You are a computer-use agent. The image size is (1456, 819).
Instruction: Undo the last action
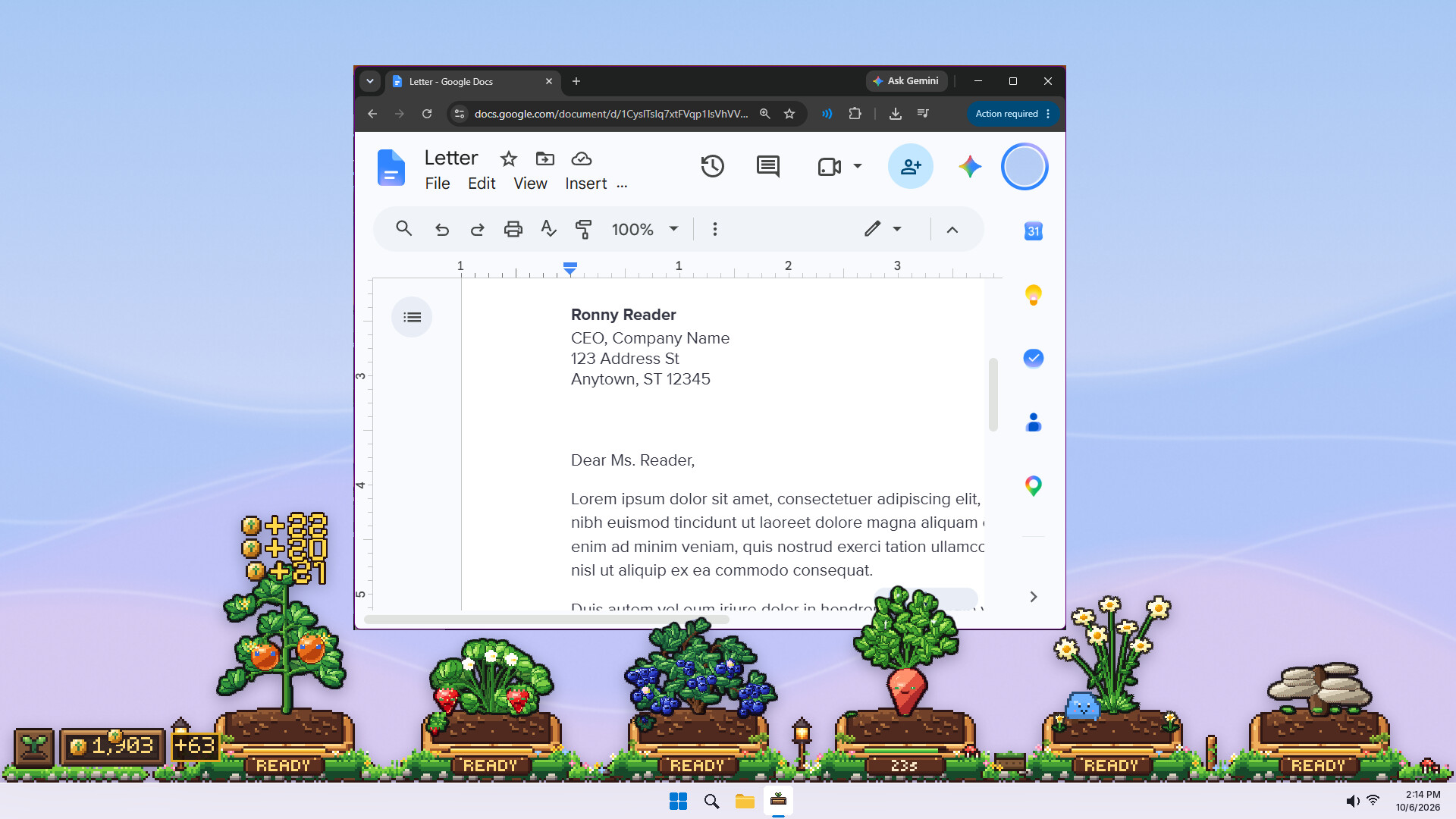(x=442, y=229)
